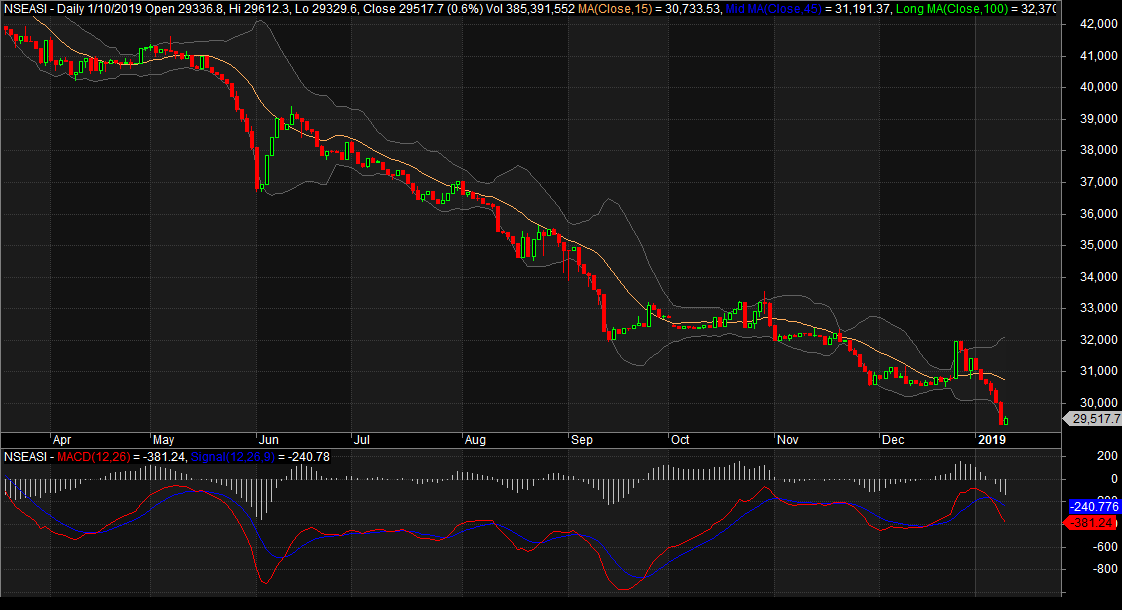This screenshot has height=610, width=1122.
Task: Select the blue Mid MA(Close,45) legend label
Action: tap(774, 9)
